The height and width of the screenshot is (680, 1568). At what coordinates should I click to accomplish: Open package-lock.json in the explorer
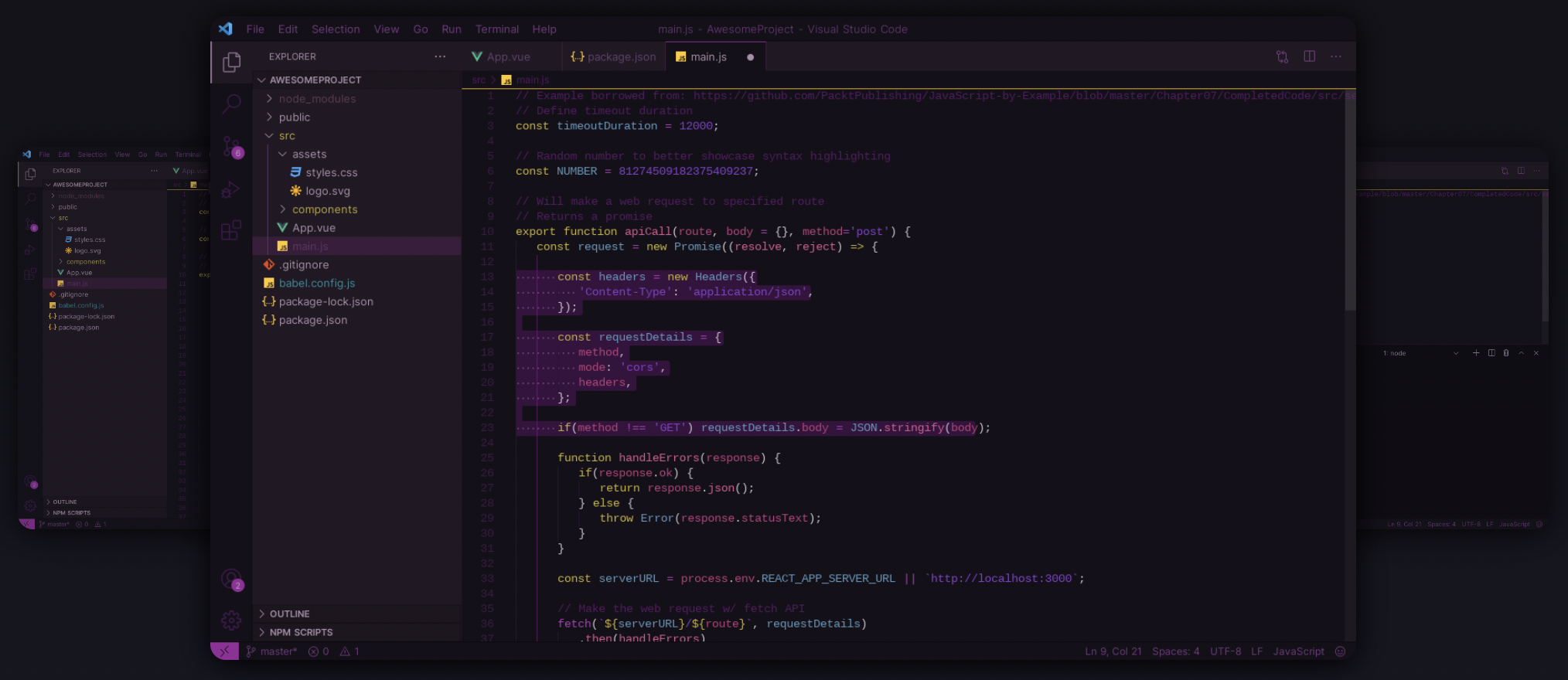pos(357,301)
